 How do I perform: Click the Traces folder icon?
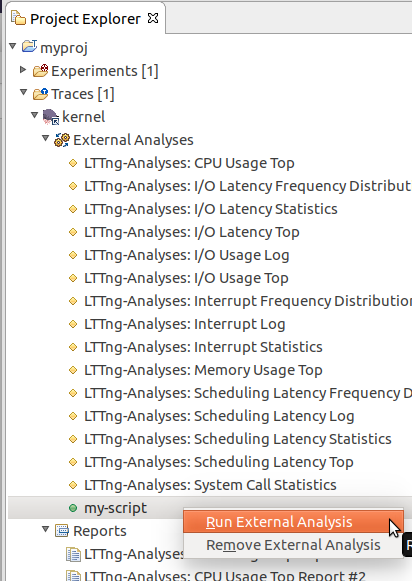coord(40,94)
